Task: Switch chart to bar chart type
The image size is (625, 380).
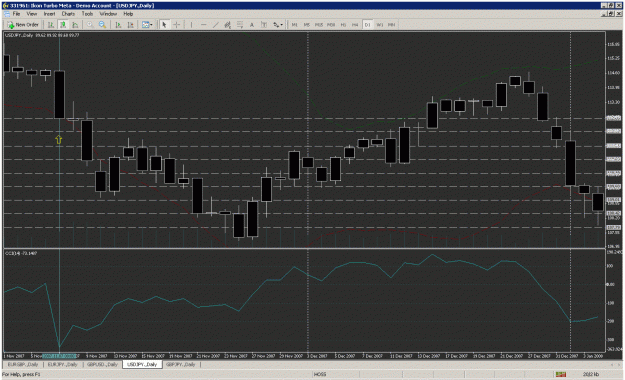Action: click(x=51, y=25)
